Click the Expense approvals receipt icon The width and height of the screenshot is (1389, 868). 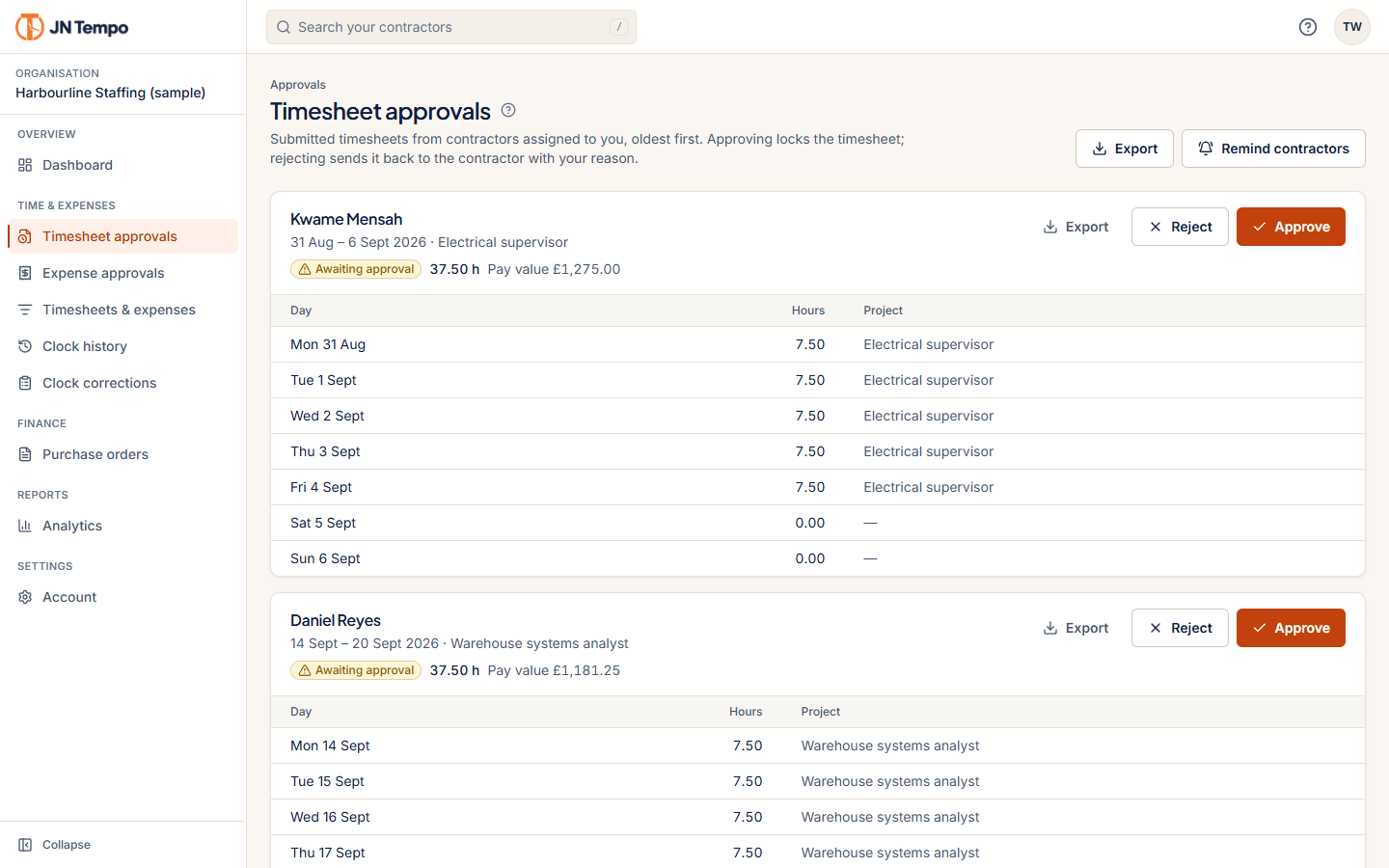pos(25,273)
